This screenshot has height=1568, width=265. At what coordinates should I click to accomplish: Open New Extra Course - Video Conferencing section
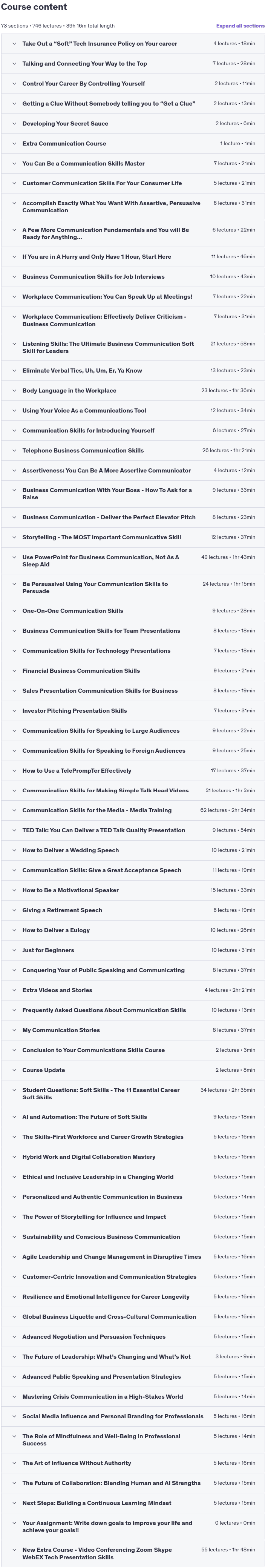(x=133, y=1554)
